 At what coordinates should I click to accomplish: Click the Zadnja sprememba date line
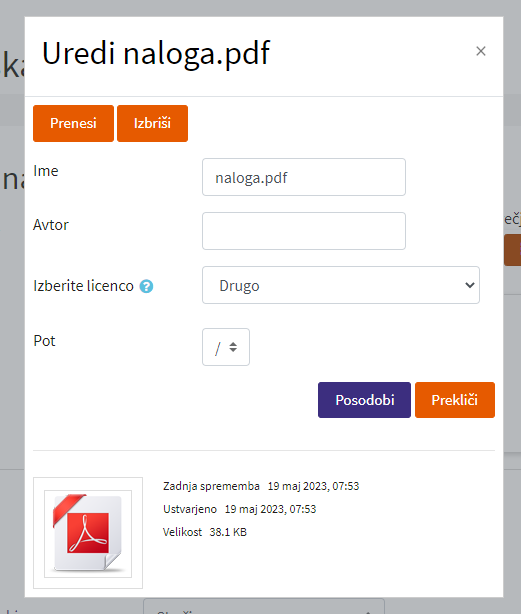[x=261, y=486]
